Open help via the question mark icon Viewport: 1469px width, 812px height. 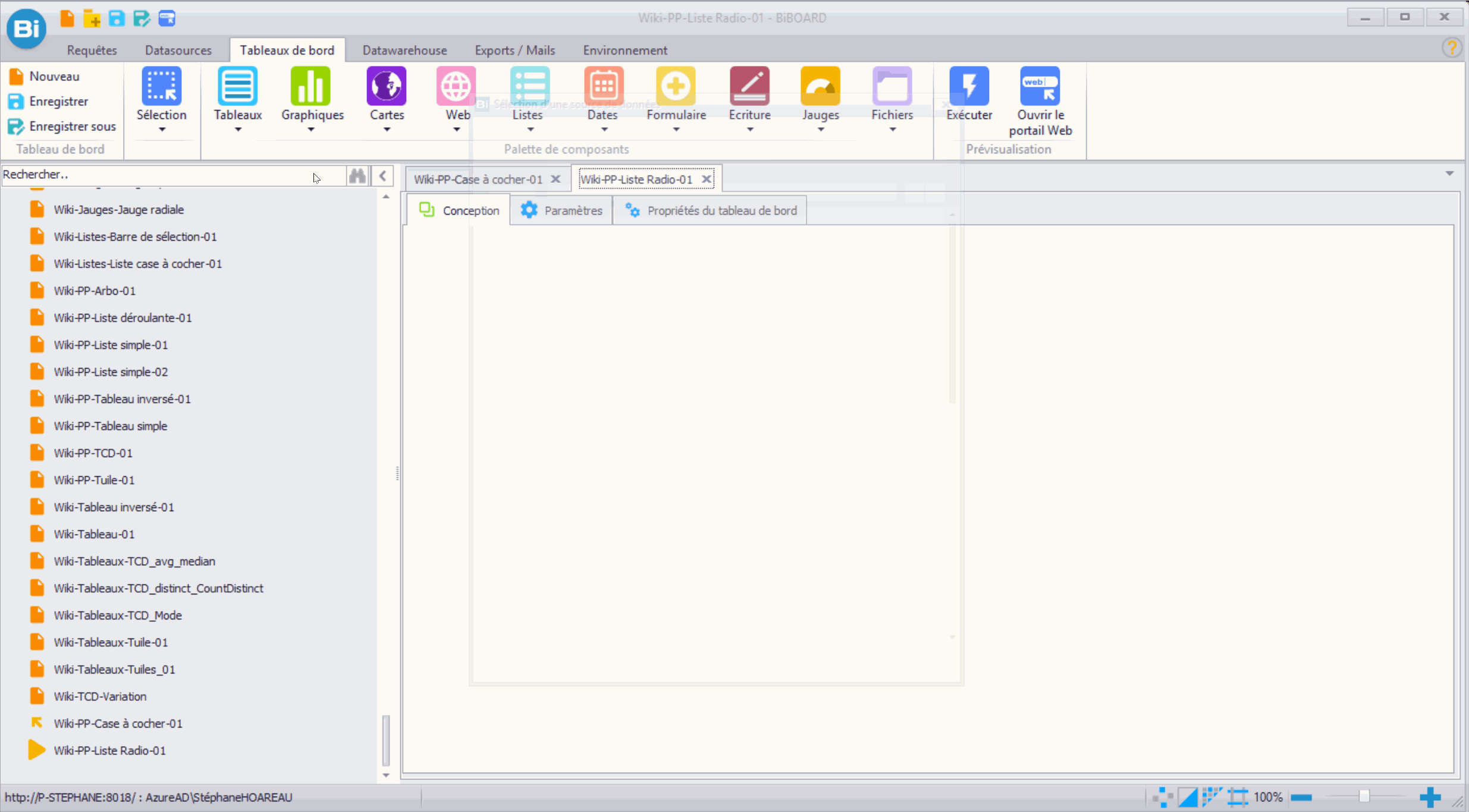point(1452,47)
